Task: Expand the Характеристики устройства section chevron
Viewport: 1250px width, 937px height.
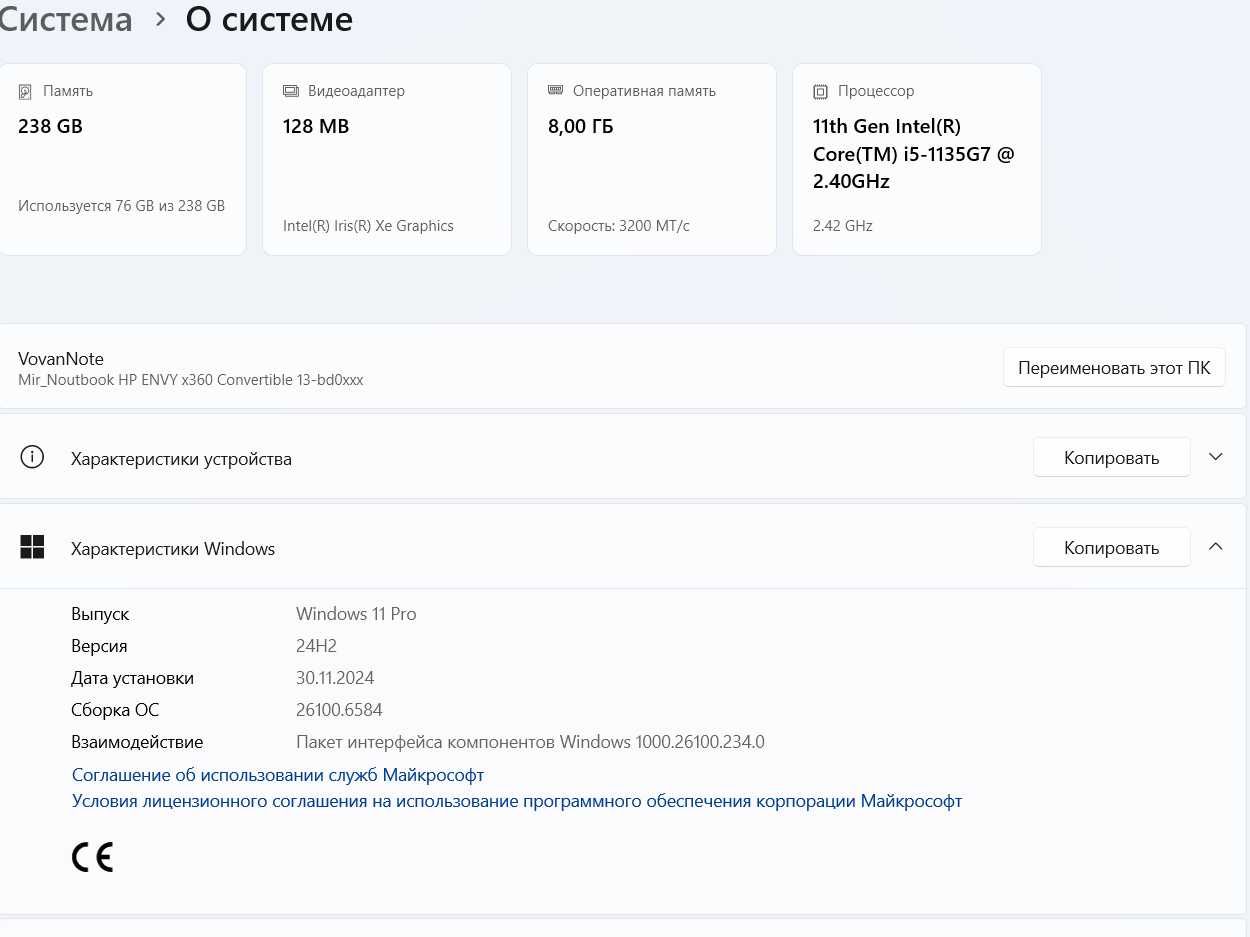Action: click(1216, 457)
